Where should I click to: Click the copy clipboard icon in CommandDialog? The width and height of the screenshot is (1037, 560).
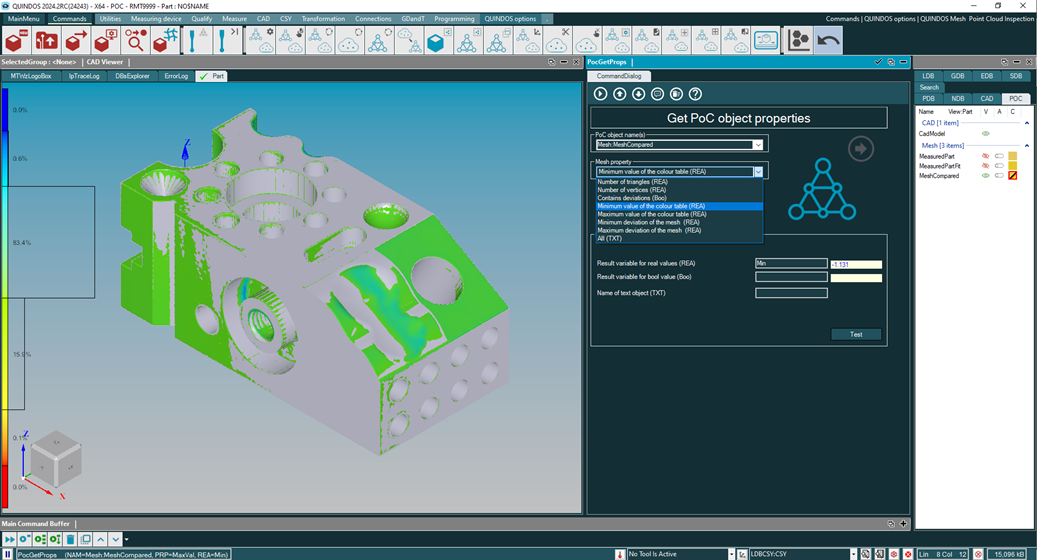676,94
